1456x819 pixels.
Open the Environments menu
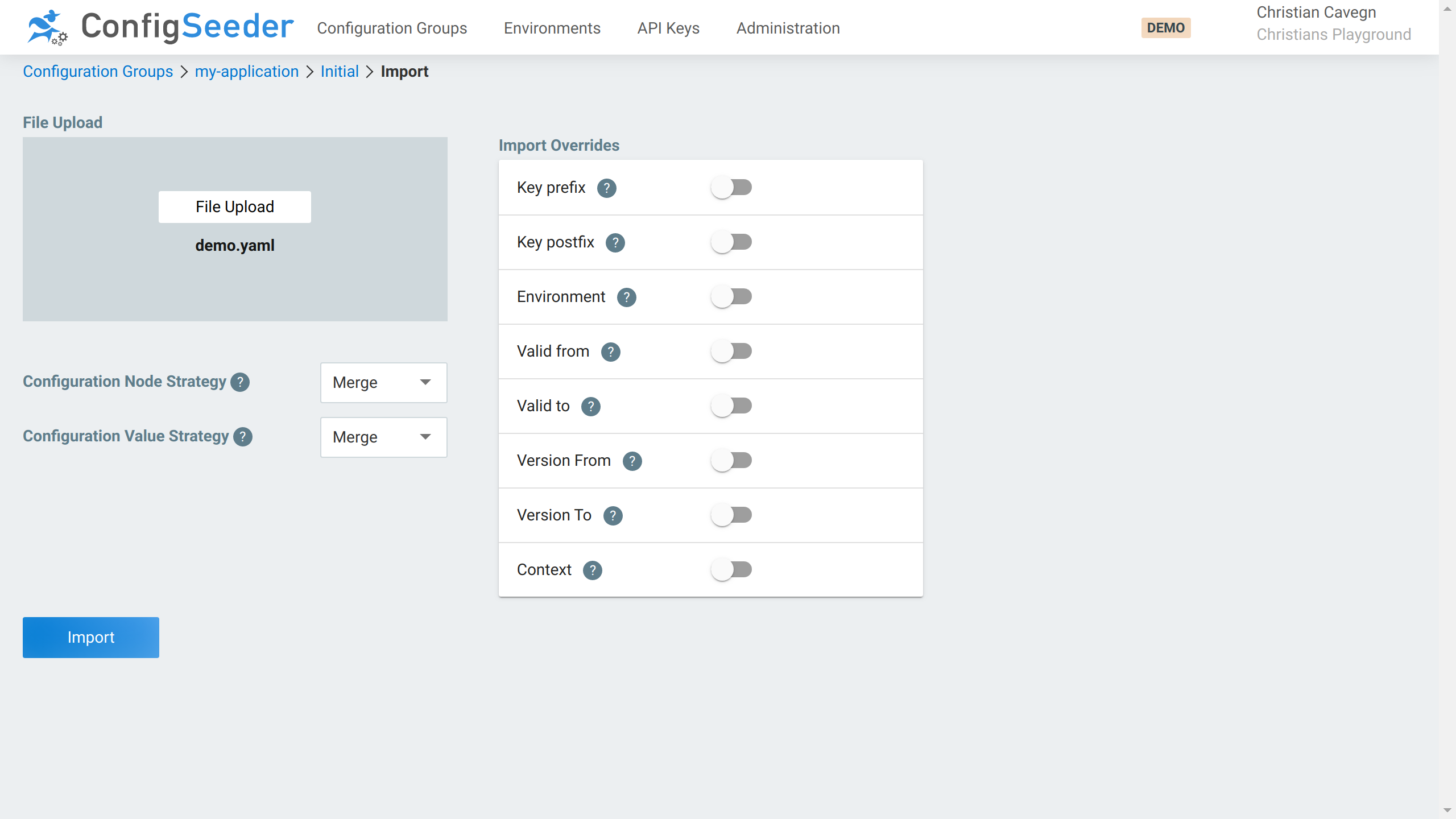pyautogui.click(x=552, y=28)
